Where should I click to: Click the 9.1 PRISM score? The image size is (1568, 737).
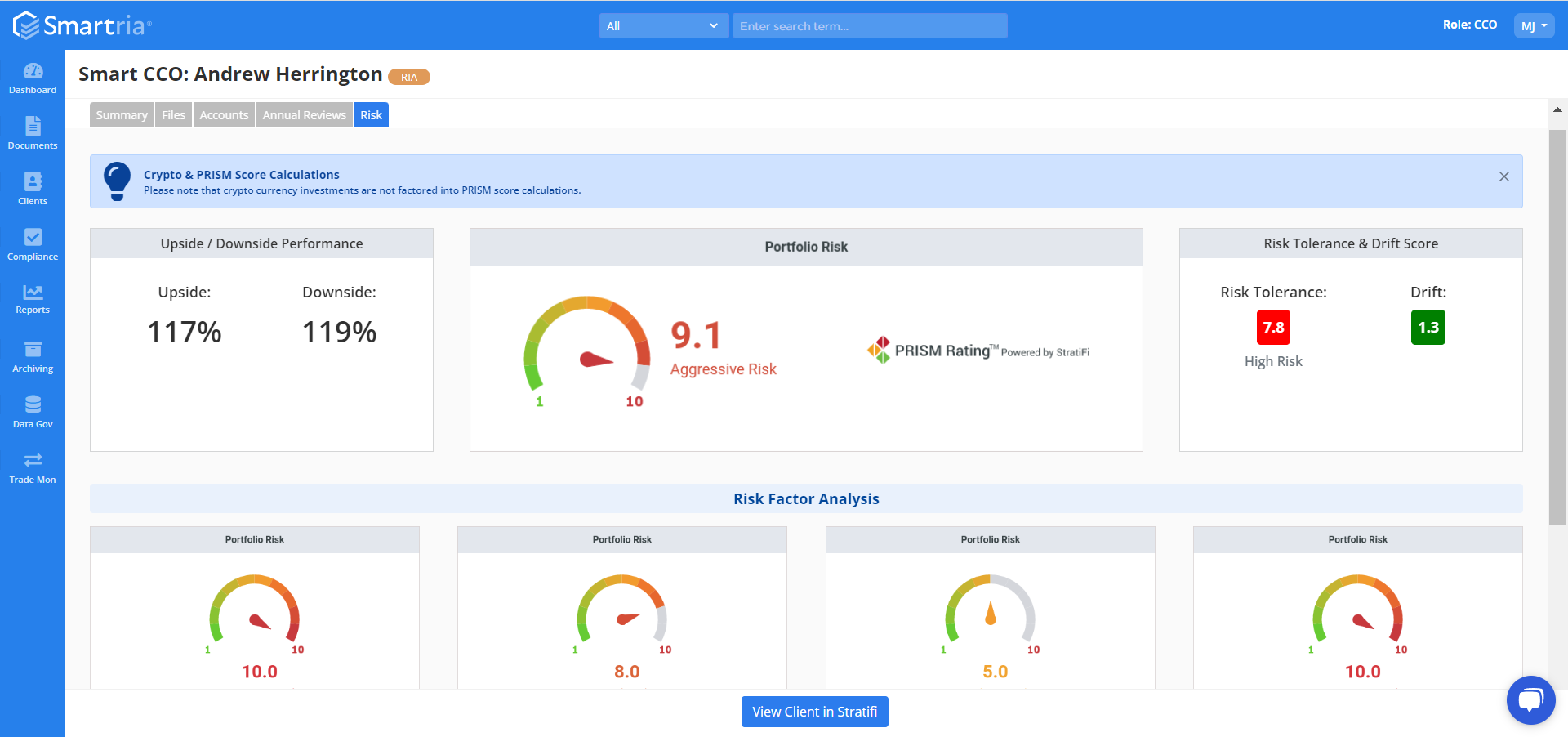click(697, 335)
